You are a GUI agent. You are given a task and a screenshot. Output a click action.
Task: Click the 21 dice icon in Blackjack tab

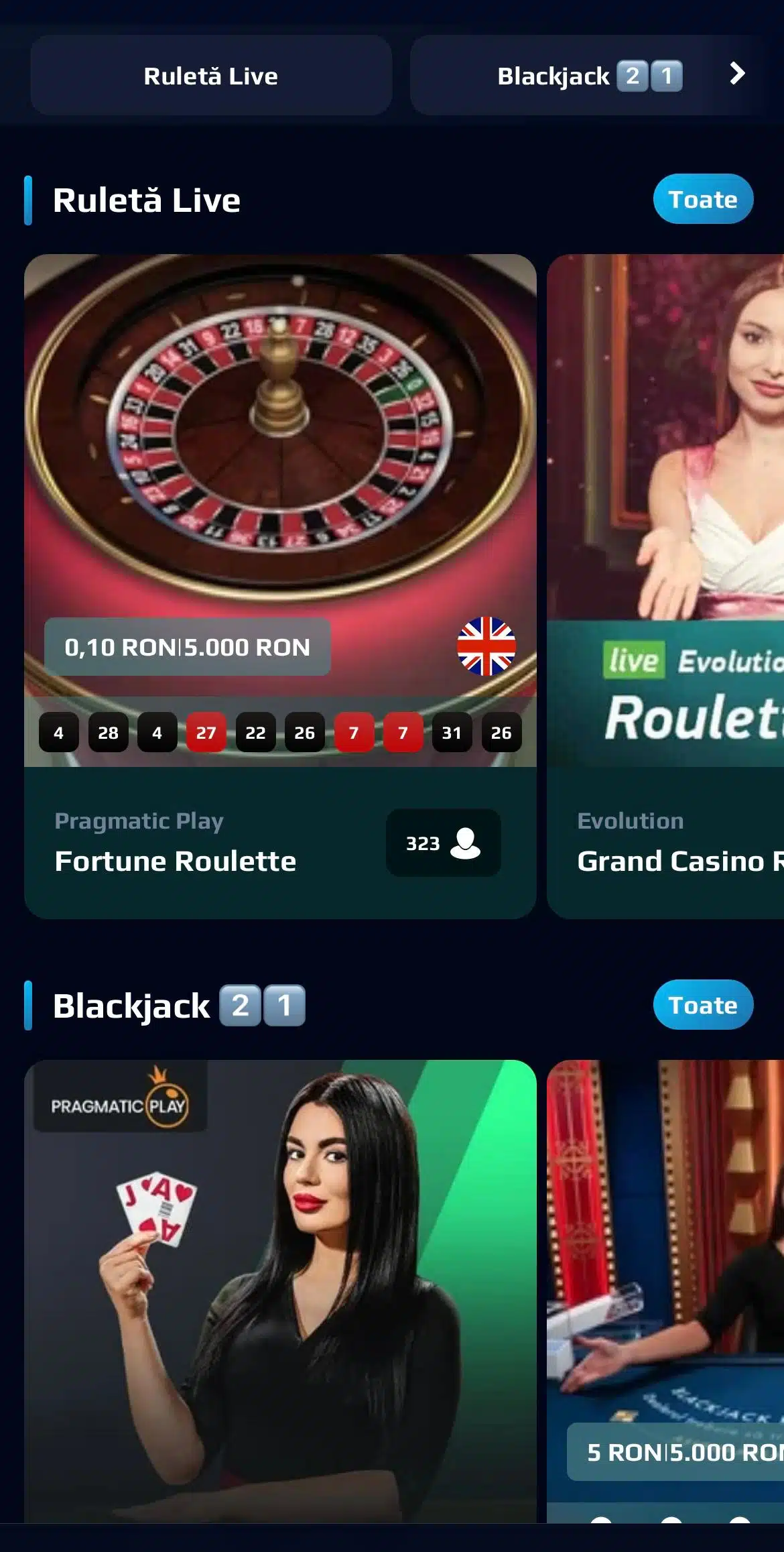[649, 76]
